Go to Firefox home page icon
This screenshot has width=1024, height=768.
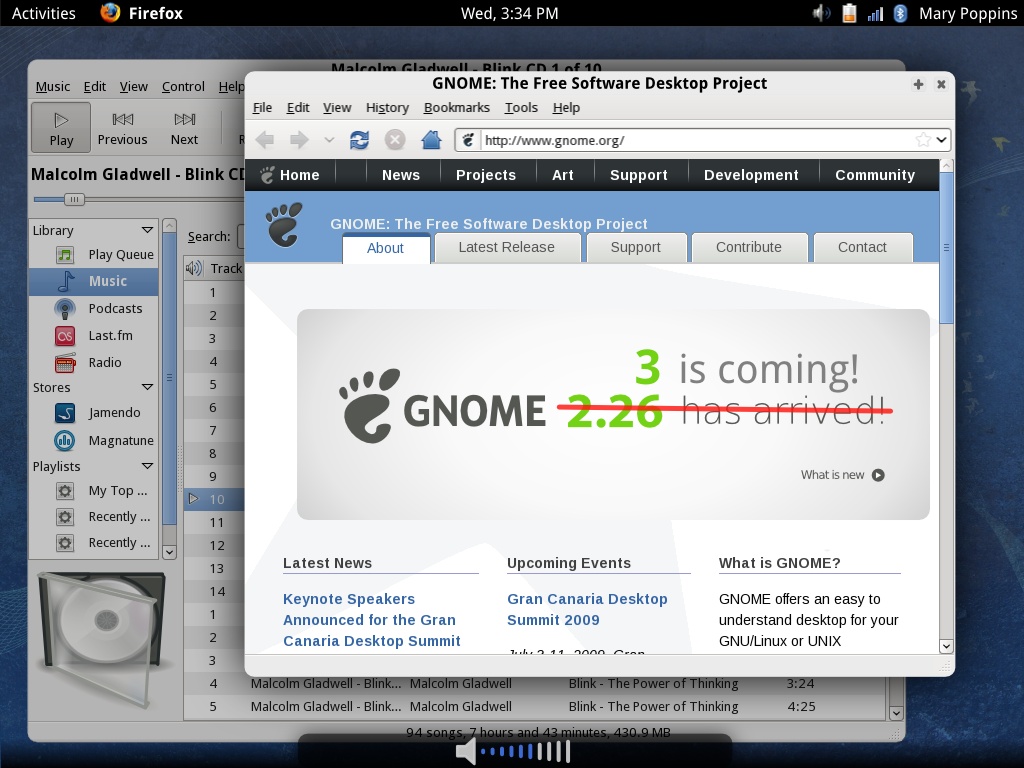click(431, 139)
